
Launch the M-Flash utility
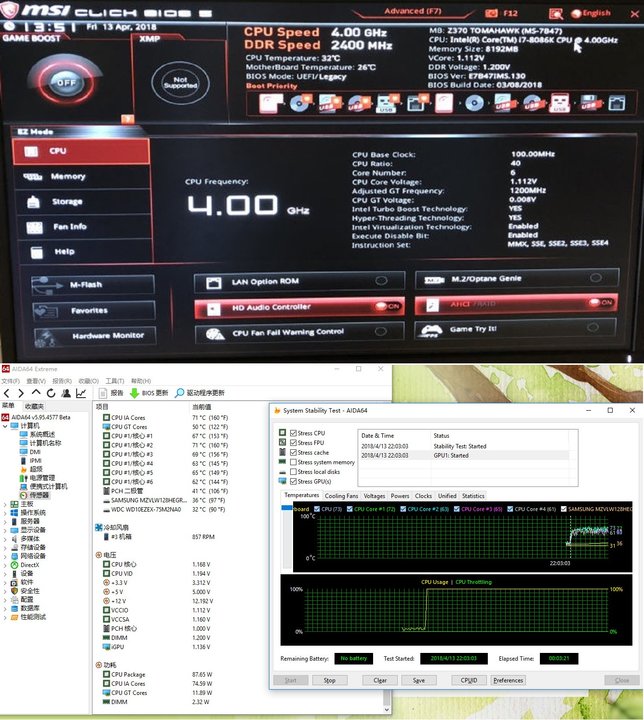(93, 285)
